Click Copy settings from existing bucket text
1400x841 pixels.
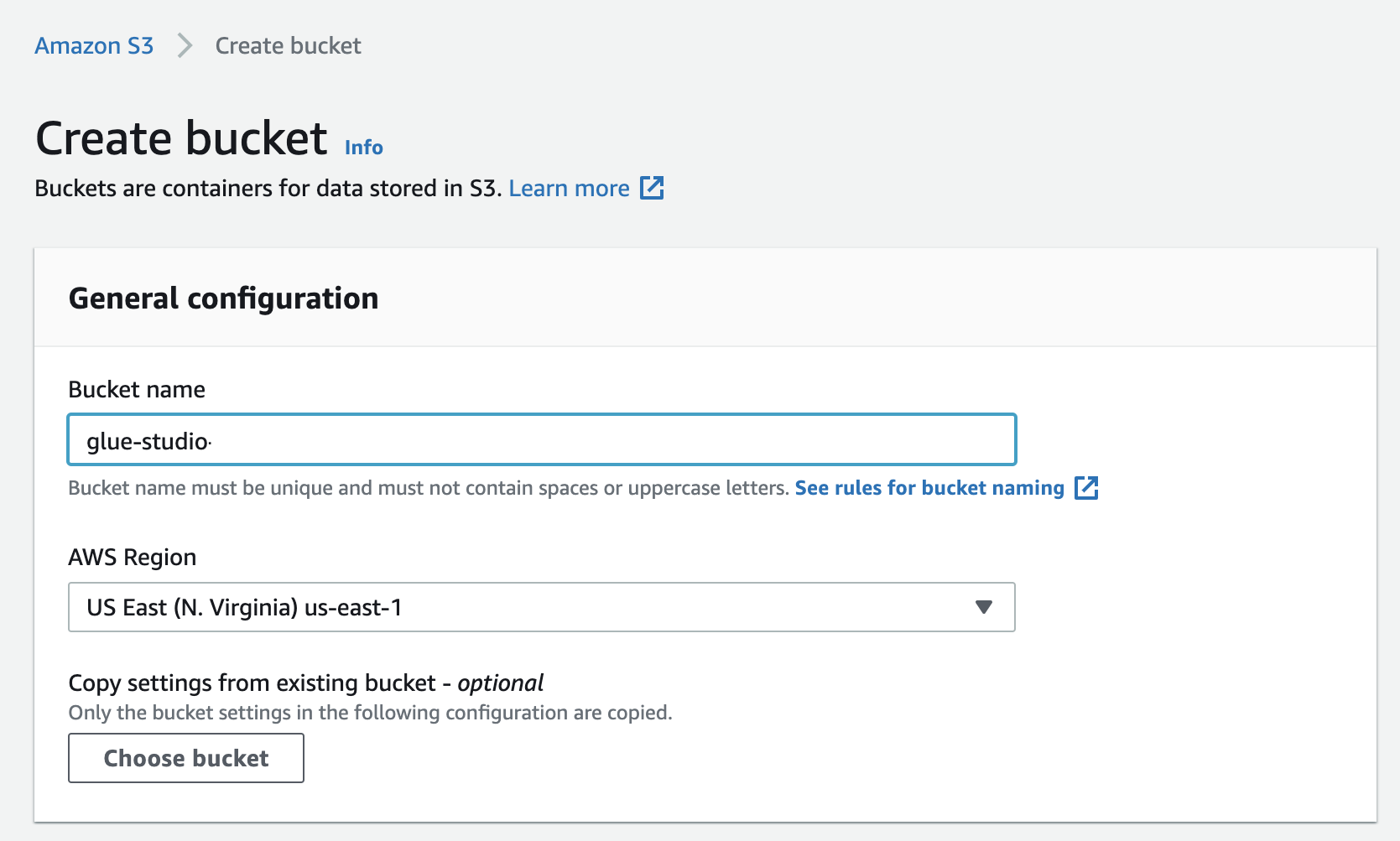click(306, 683)
